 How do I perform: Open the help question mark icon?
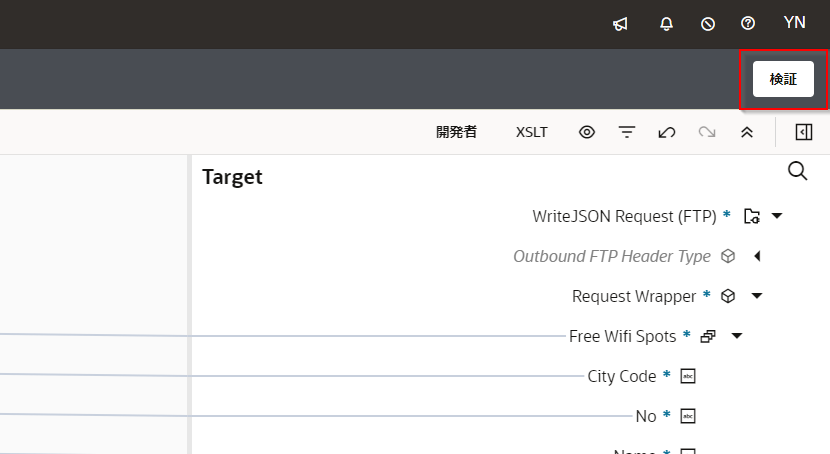(x=748, y=24)
